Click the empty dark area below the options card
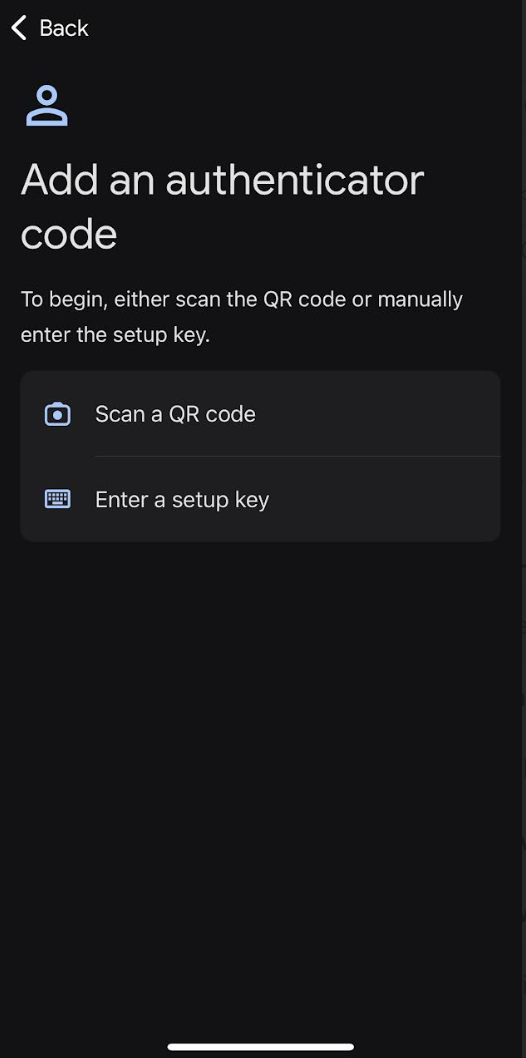This screenshot has height=1058, width=526. click(x=263, y=776)
